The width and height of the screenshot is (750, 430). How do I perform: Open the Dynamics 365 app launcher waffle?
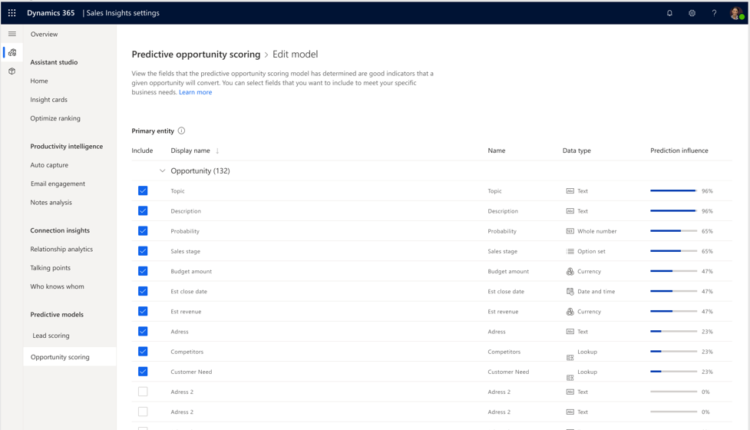(x=12, y=13)
